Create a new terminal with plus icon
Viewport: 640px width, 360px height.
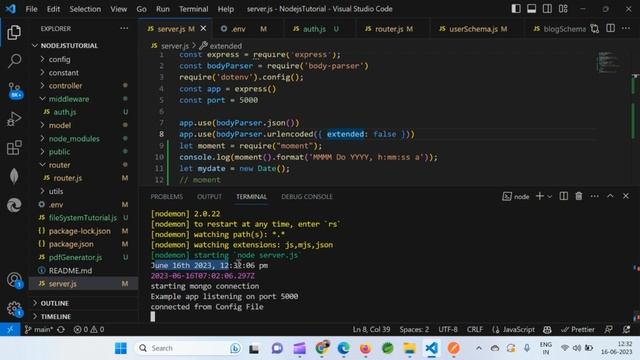pyautogui.click(x=540, y=196)
